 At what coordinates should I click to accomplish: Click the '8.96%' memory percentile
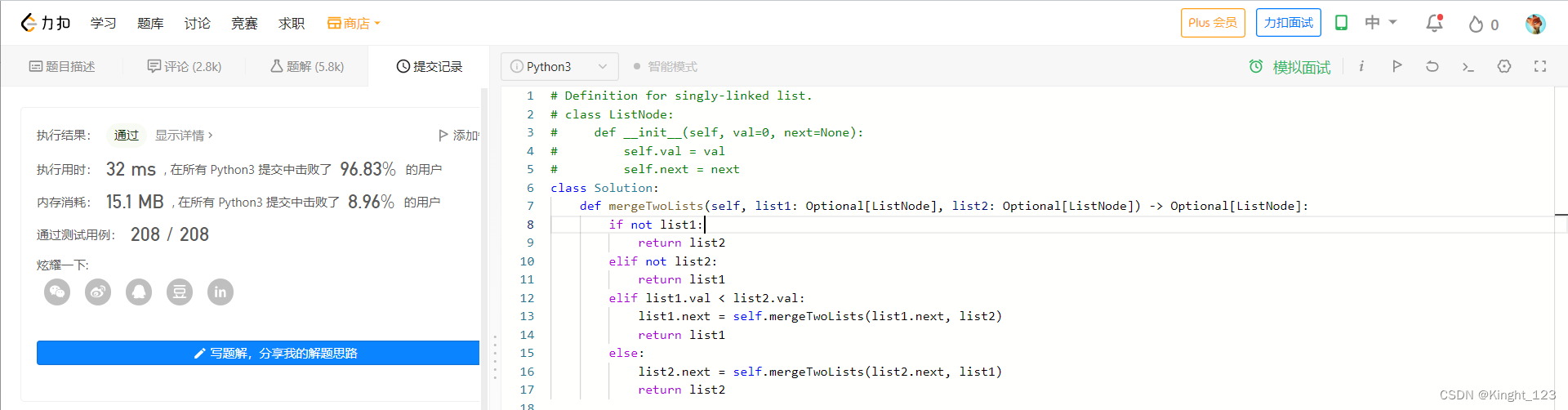(x=371, y=202)
